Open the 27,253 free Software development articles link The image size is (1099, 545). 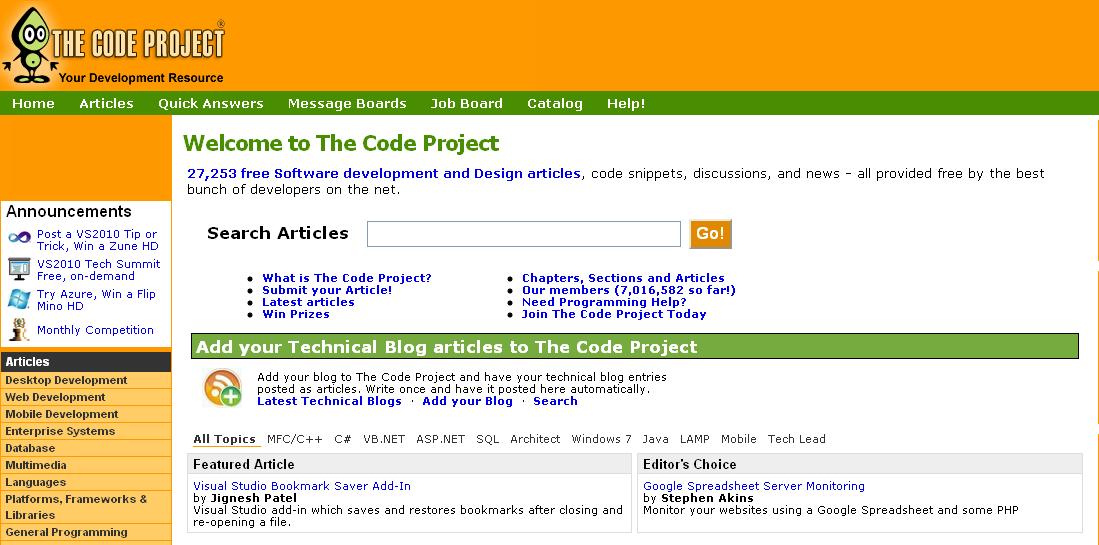(383, 173)
